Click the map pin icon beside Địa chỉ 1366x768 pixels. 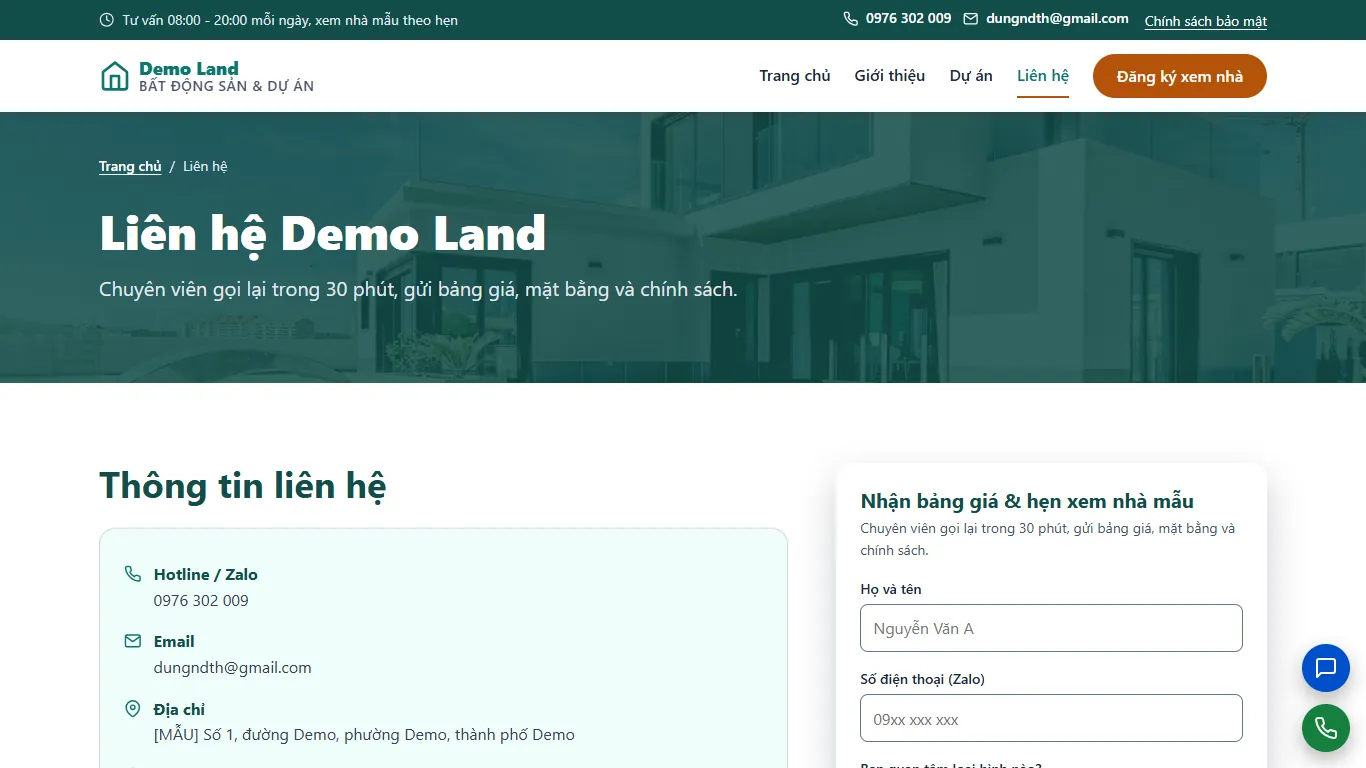tap(133, 709)
